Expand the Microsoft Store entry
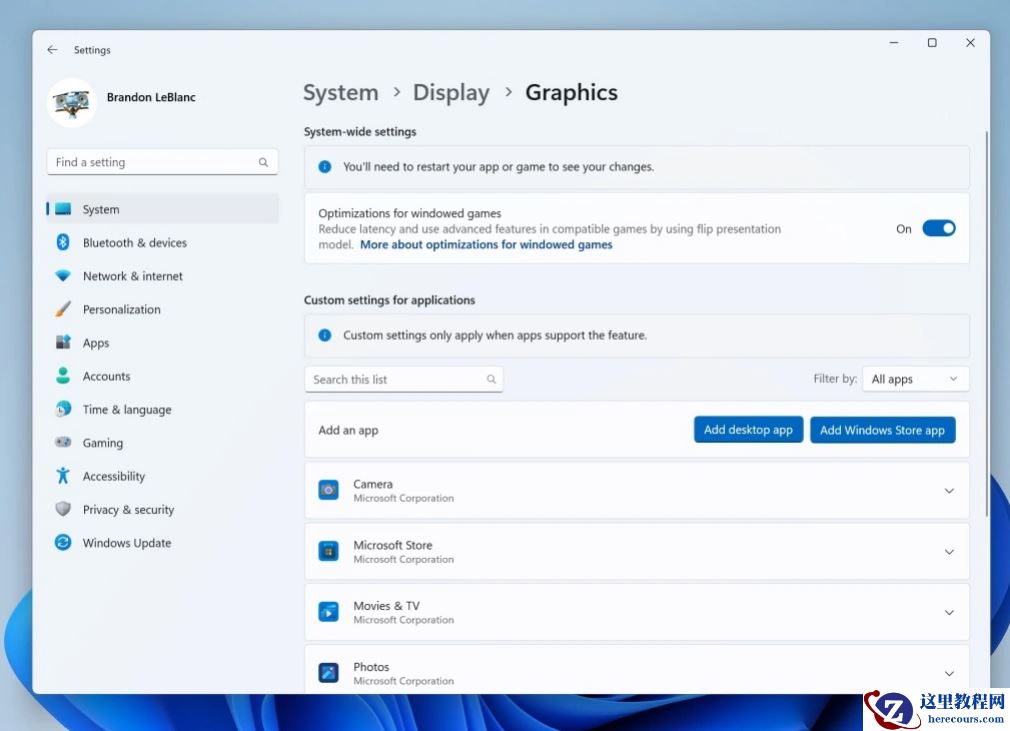Screen dimensions: 1010x731 [948, 551]
